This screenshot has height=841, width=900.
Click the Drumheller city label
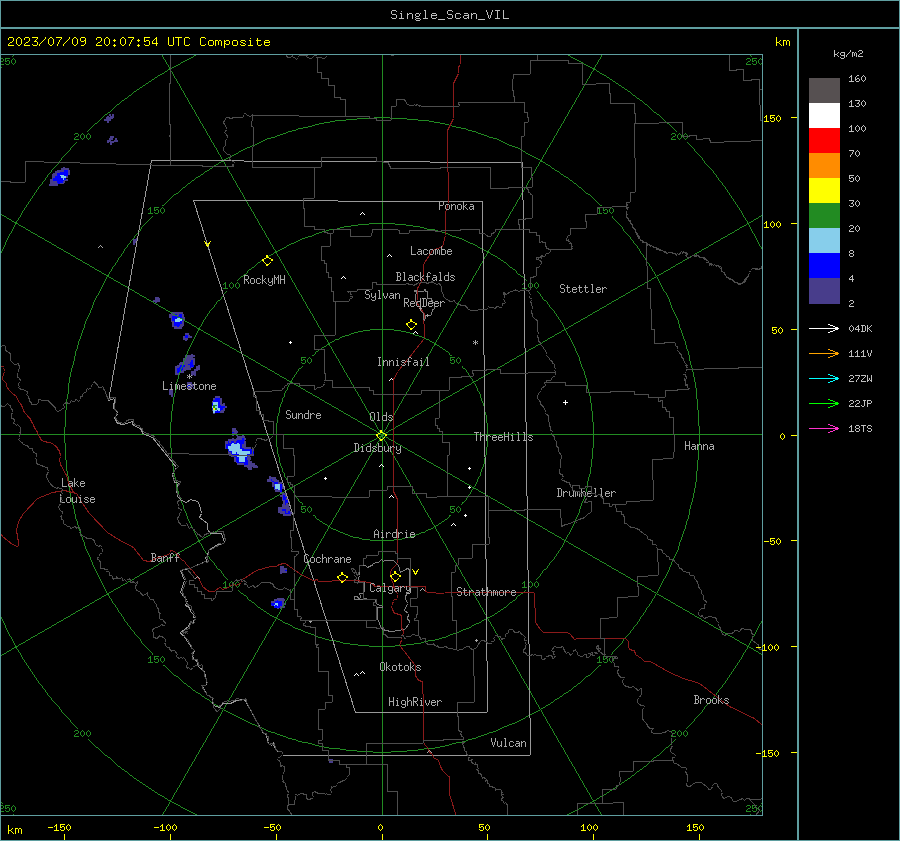[x=586, y=493]
